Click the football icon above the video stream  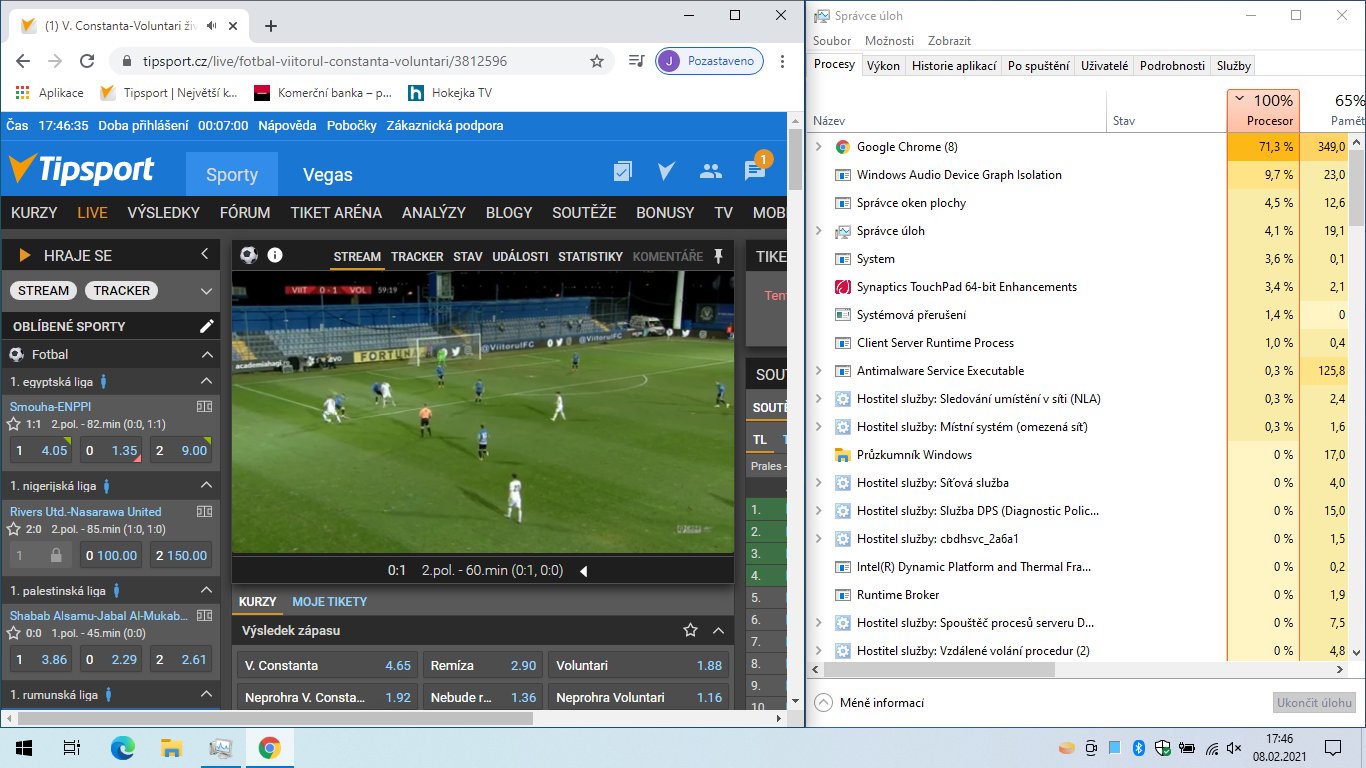point(249,255)
